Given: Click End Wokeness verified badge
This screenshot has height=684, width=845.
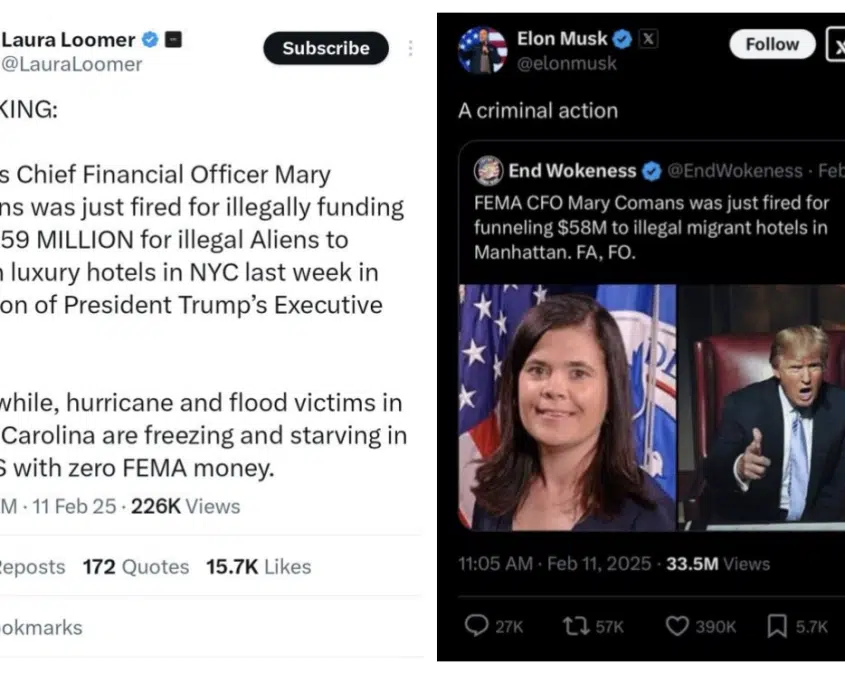Looking at the screenshot, I should click(651, 171).
